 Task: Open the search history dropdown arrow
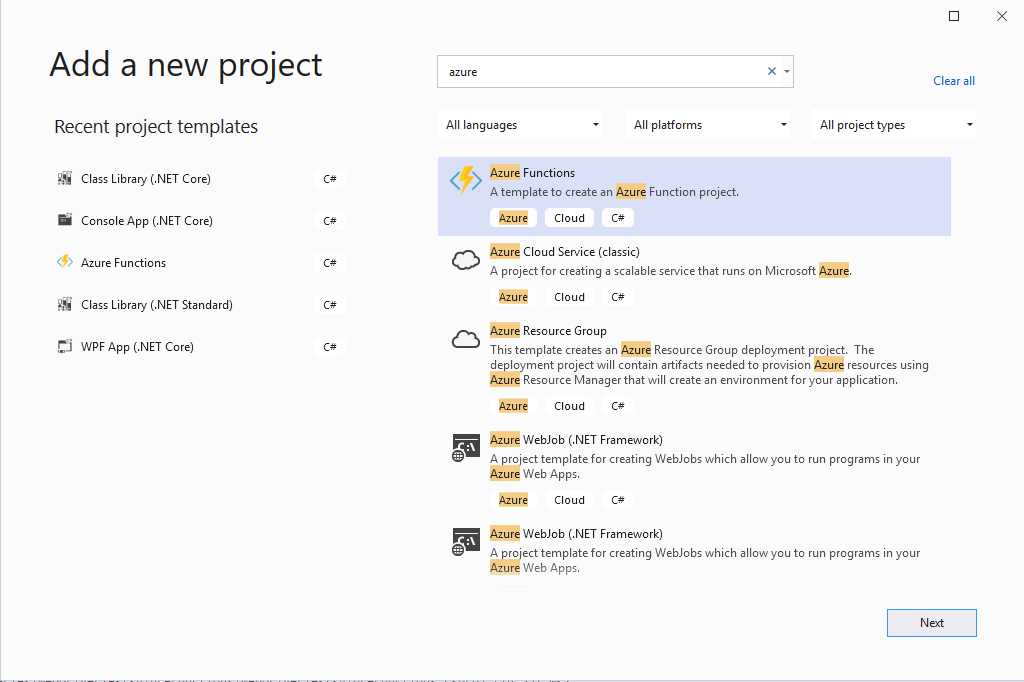(x=787, y=71)
